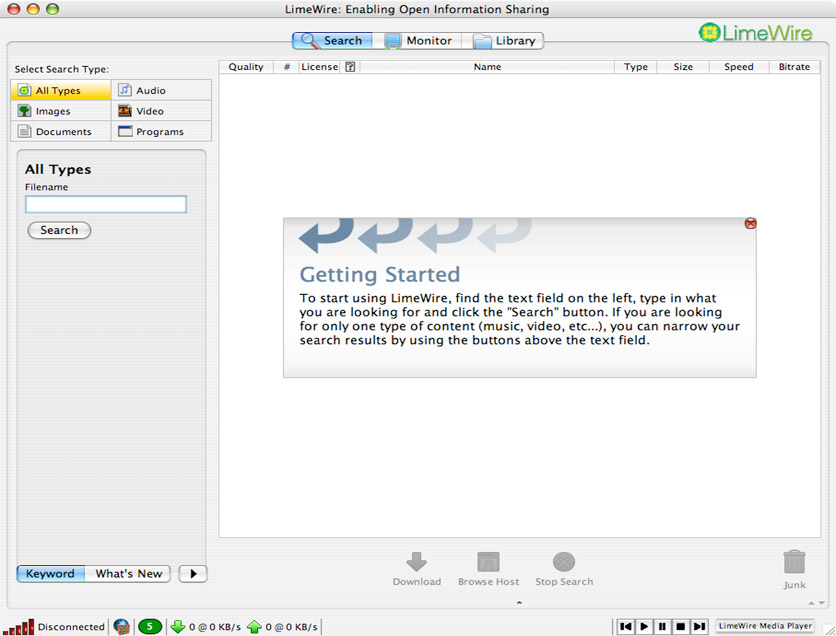Select the Programs search type
The image size is (836, 636).
coord(161,131)
